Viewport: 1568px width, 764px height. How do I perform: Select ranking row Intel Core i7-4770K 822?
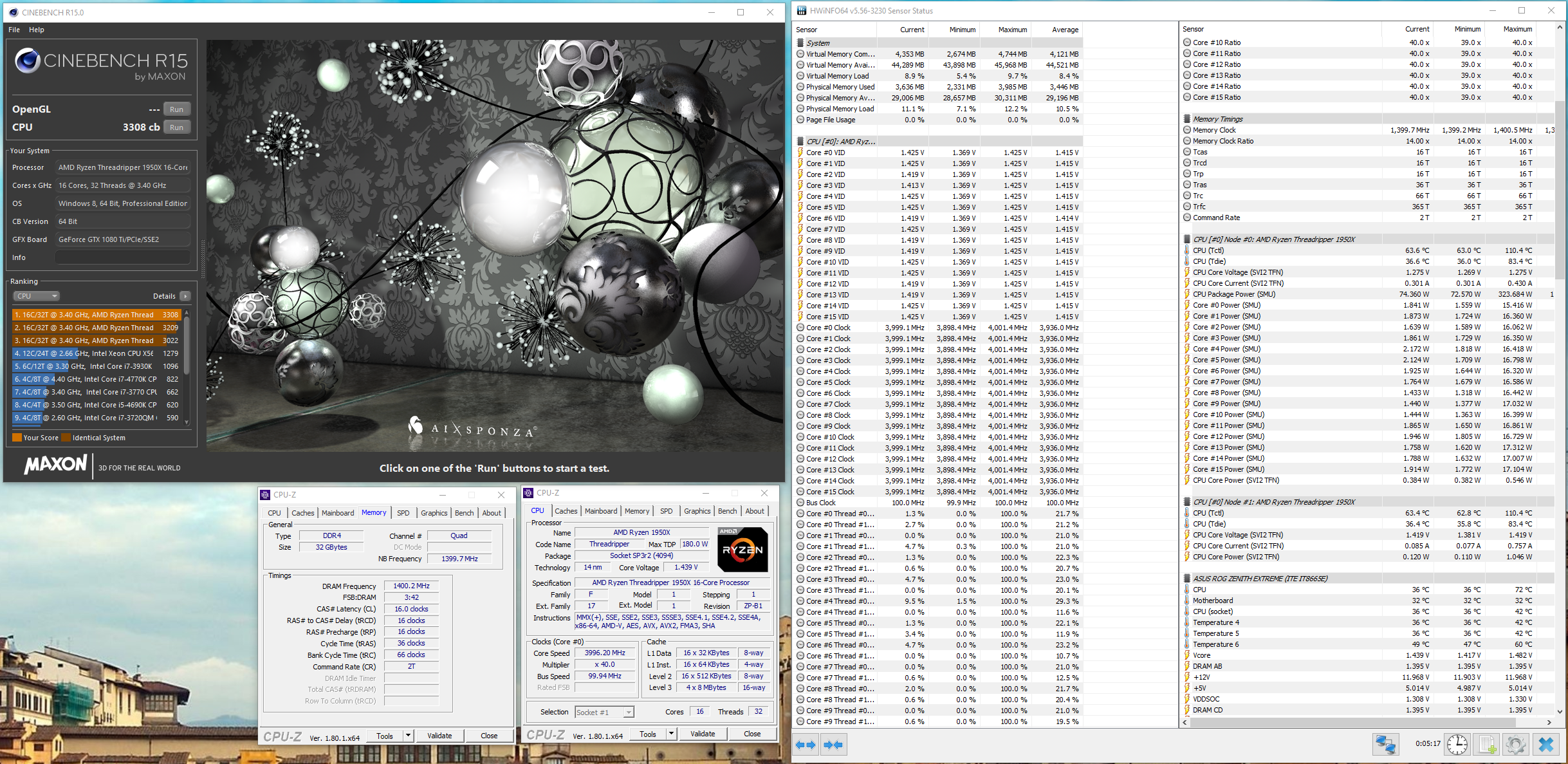tap(97, 379)
